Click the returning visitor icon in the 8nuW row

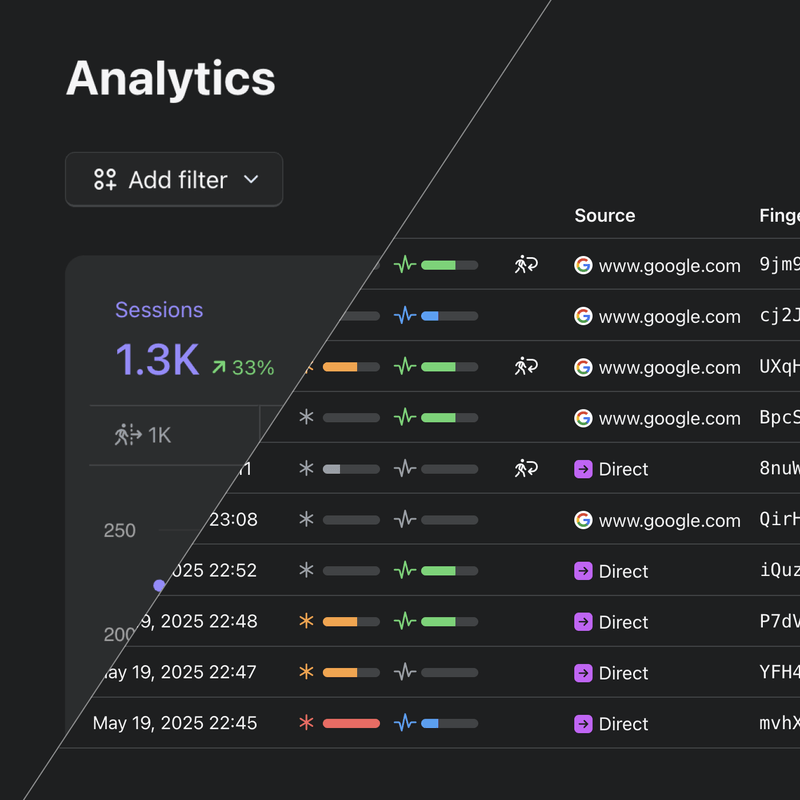526,468
